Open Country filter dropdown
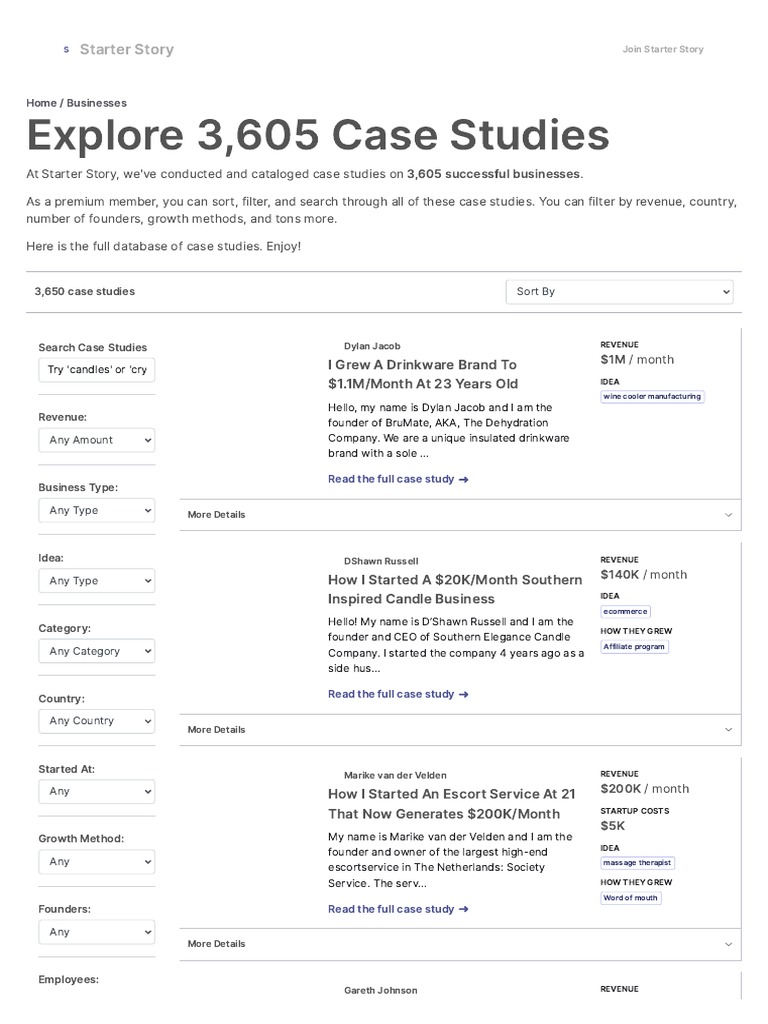Image resolution: width=768 pixels, height=1024 pixels. click(97, 721)
